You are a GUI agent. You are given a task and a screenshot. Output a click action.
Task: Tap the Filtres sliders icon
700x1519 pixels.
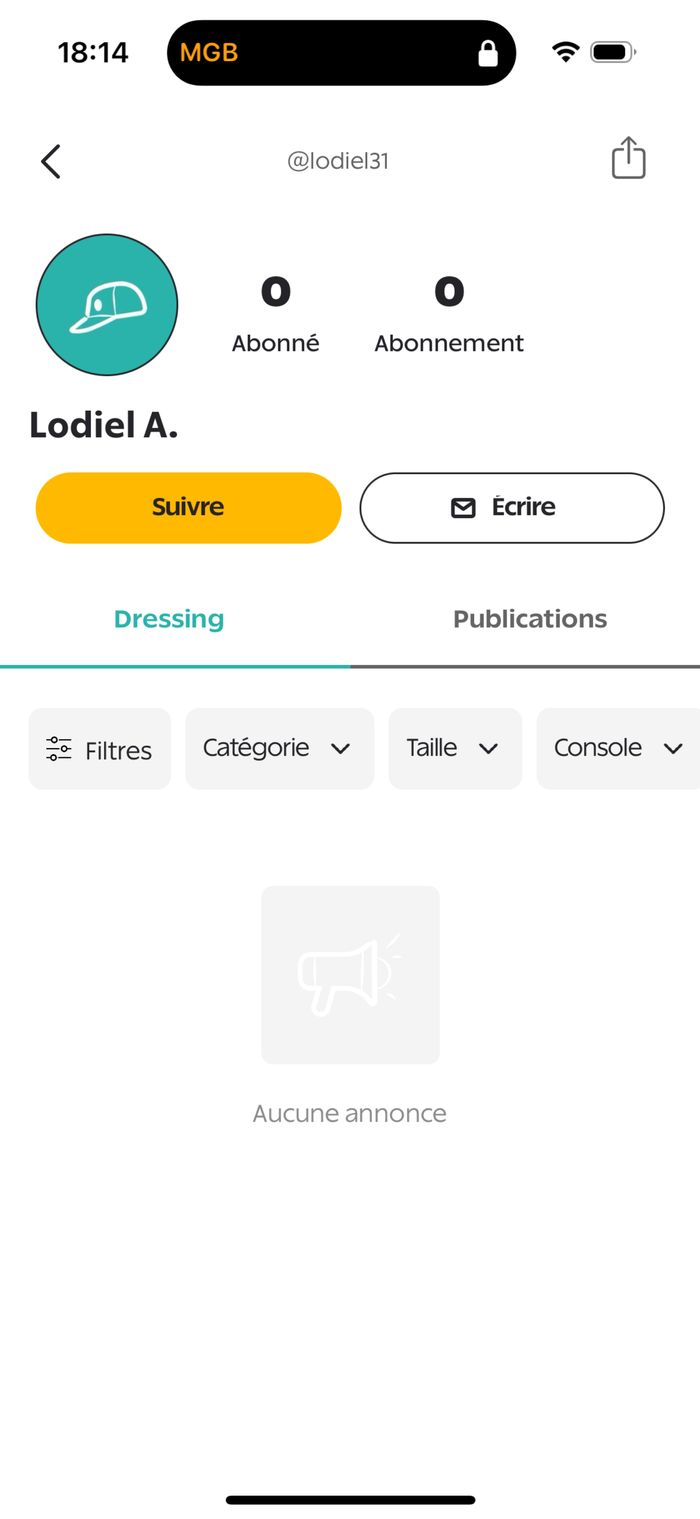pos(59,749)
